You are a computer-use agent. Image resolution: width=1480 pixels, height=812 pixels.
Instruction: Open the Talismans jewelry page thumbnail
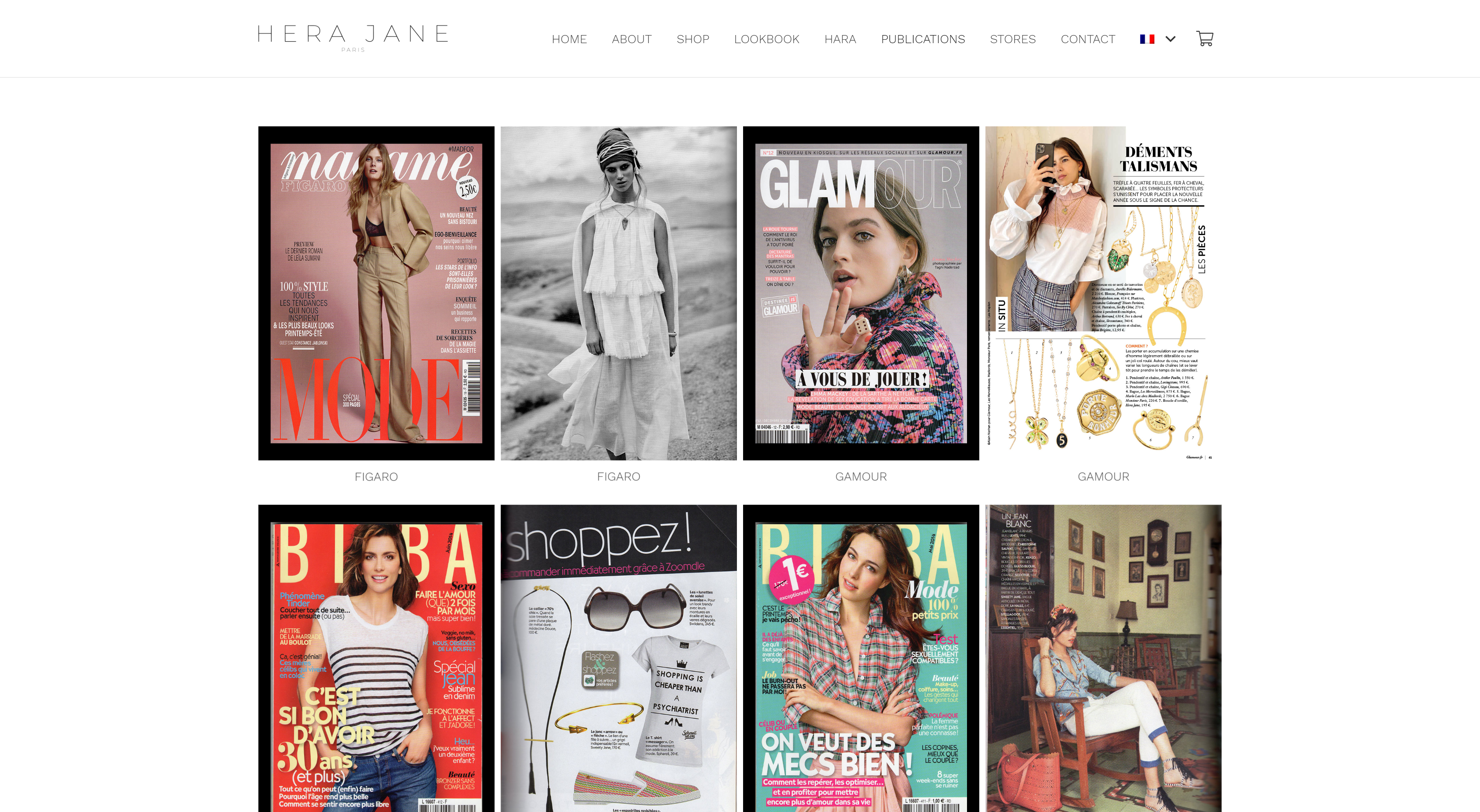[x=1103, y=293]
